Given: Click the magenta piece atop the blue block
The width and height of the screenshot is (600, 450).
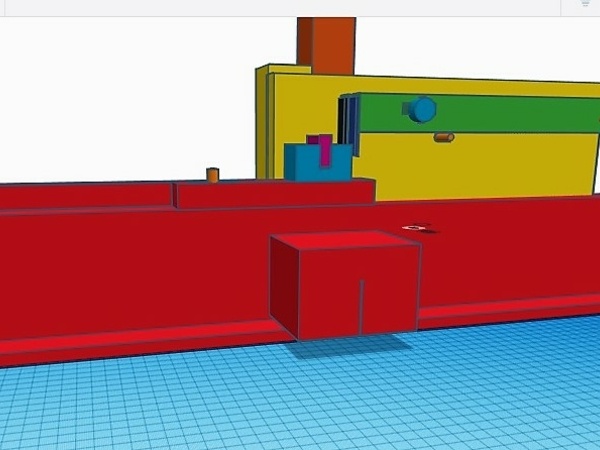Looking at the screenshot, I should pyautogui.click(x=323, y=148).
